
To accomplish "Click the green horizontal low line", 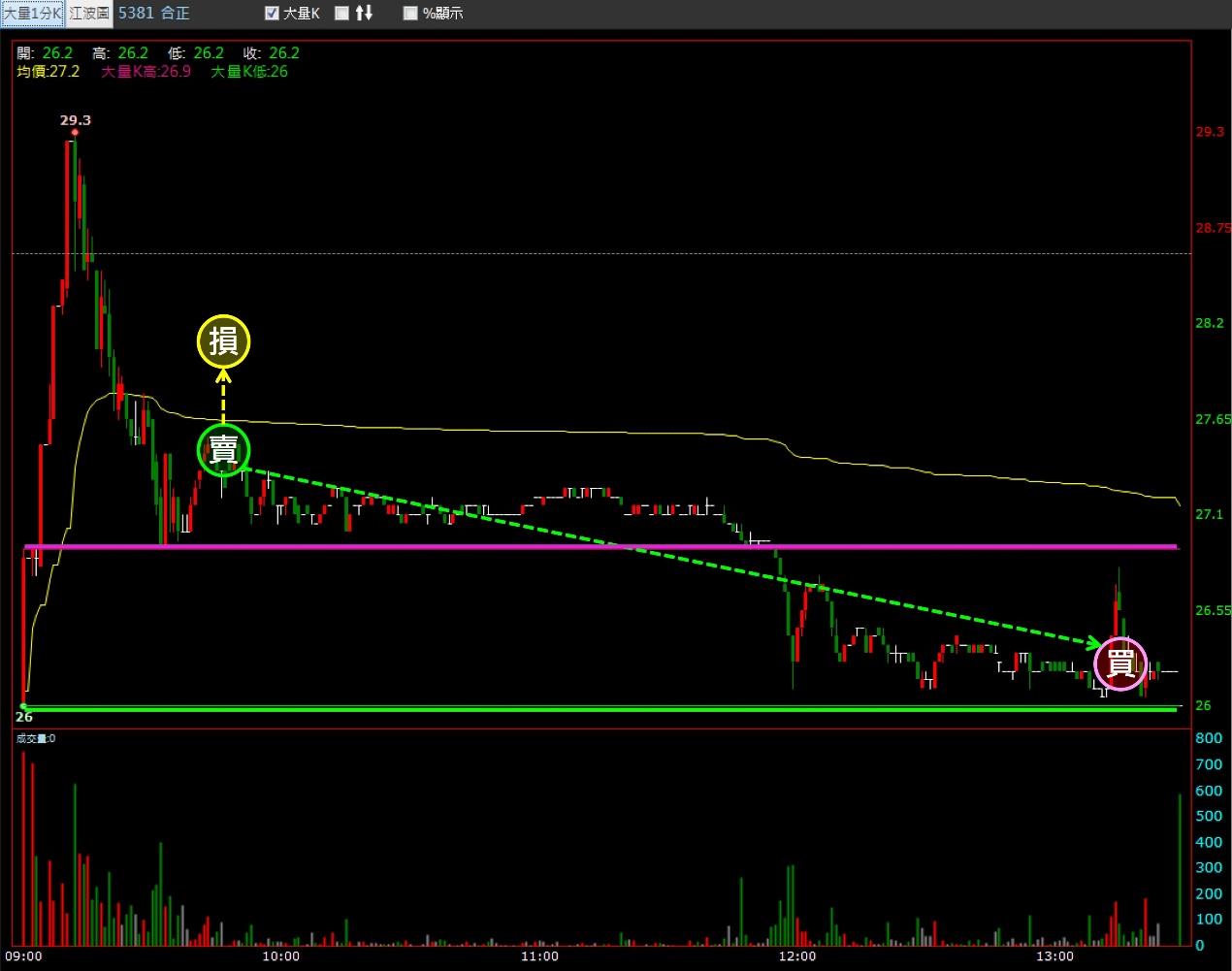I will pyautogui.click(x=600, y=708).
